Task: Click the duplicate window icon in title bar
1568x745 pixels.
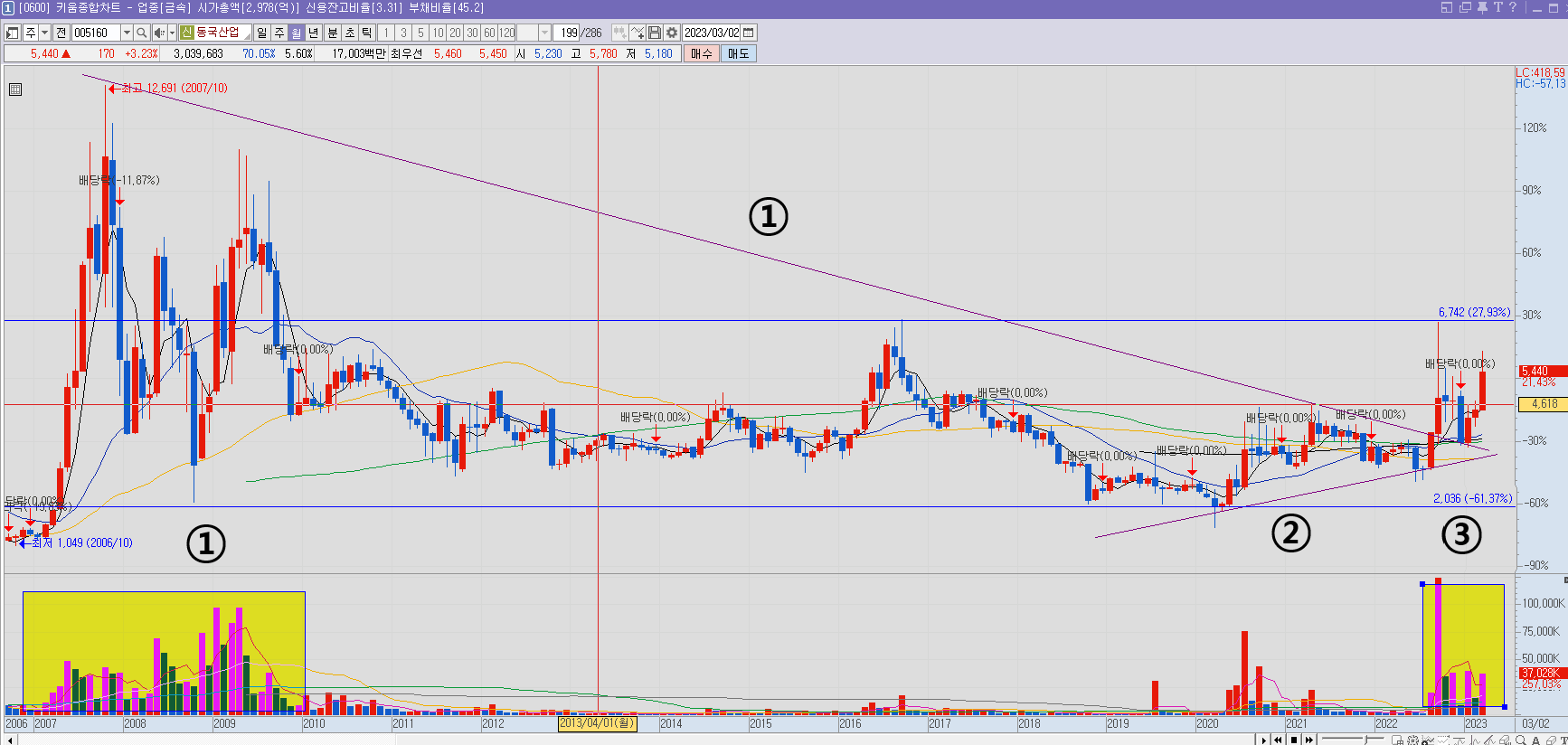Action: [1465, 7]
